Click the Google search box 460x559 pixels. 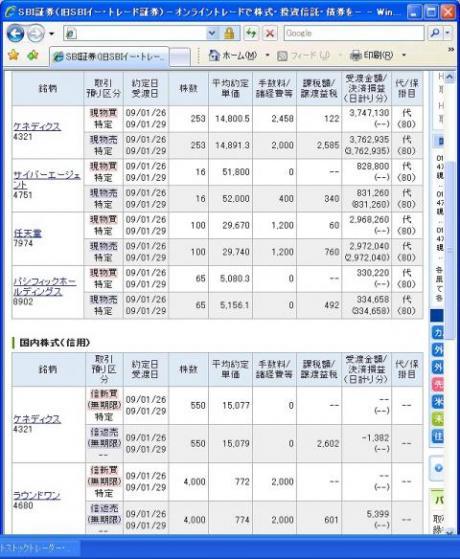pos(354,33)
